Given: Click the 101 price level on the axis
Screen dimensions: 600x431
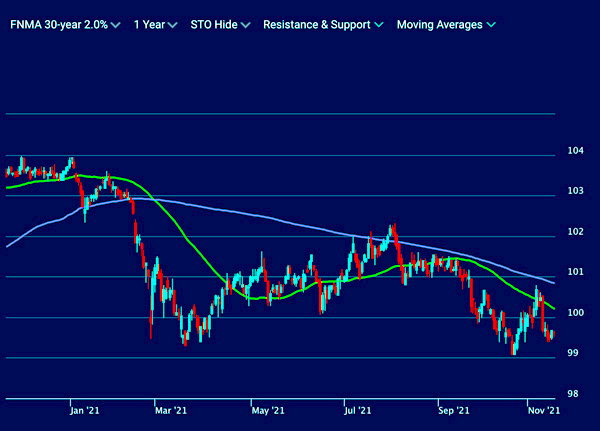Looking at the screenshot, I should [x=575, y=272].
